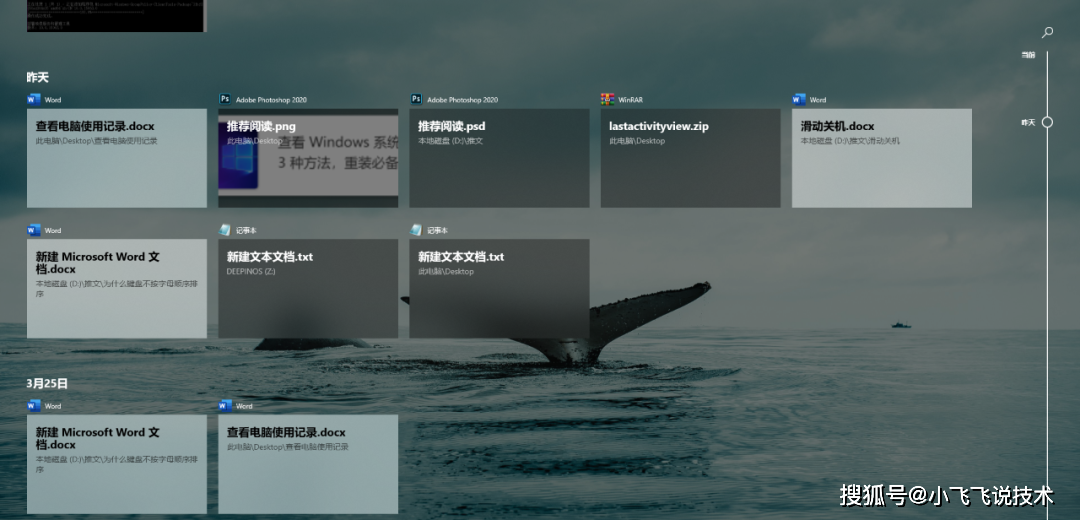This screenshot has width=1080, height=520.
Task: Click 记事本 label above the DEEPINOS text file
Action: 246,231
